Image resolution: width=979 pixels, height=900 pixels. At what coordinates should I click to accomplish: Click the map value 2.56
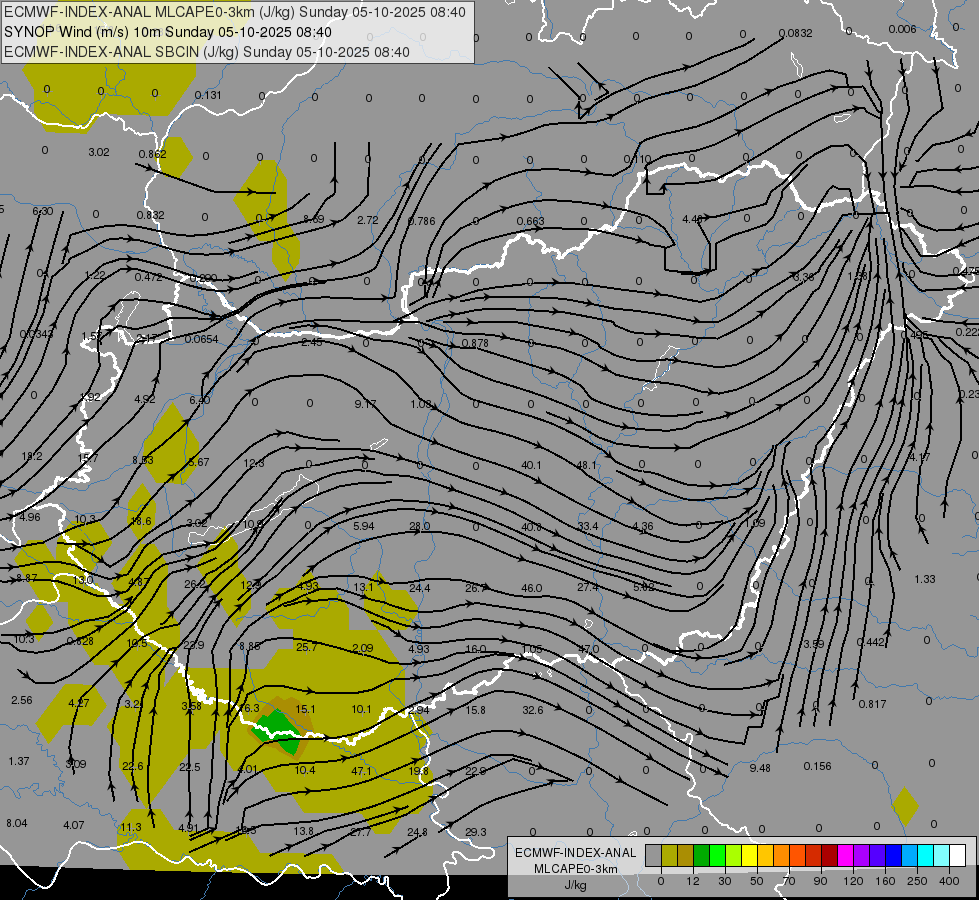(x=22, y=701)
